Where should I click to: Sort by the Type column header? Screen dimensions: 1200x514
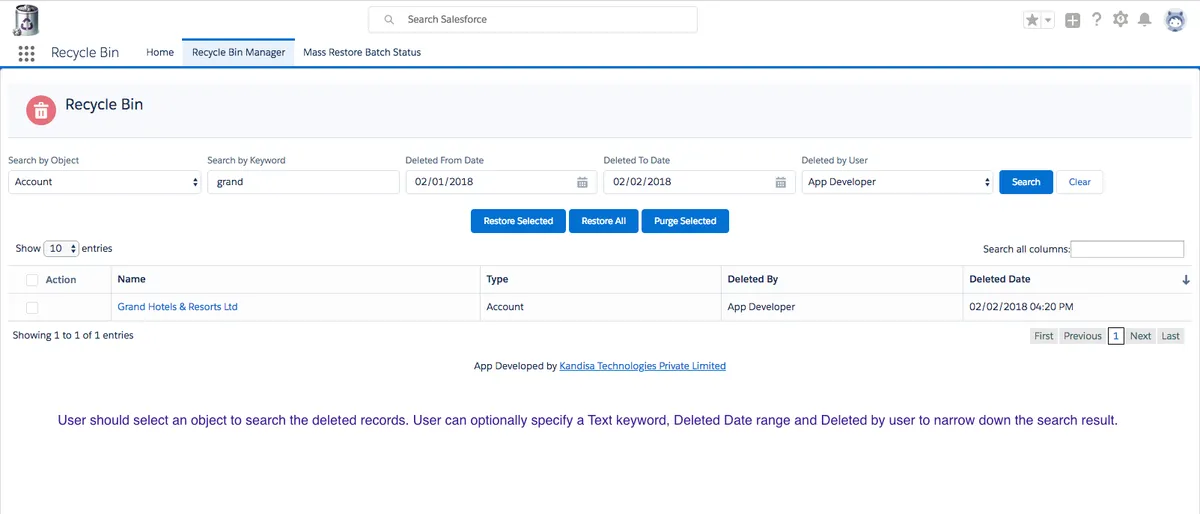600,280
